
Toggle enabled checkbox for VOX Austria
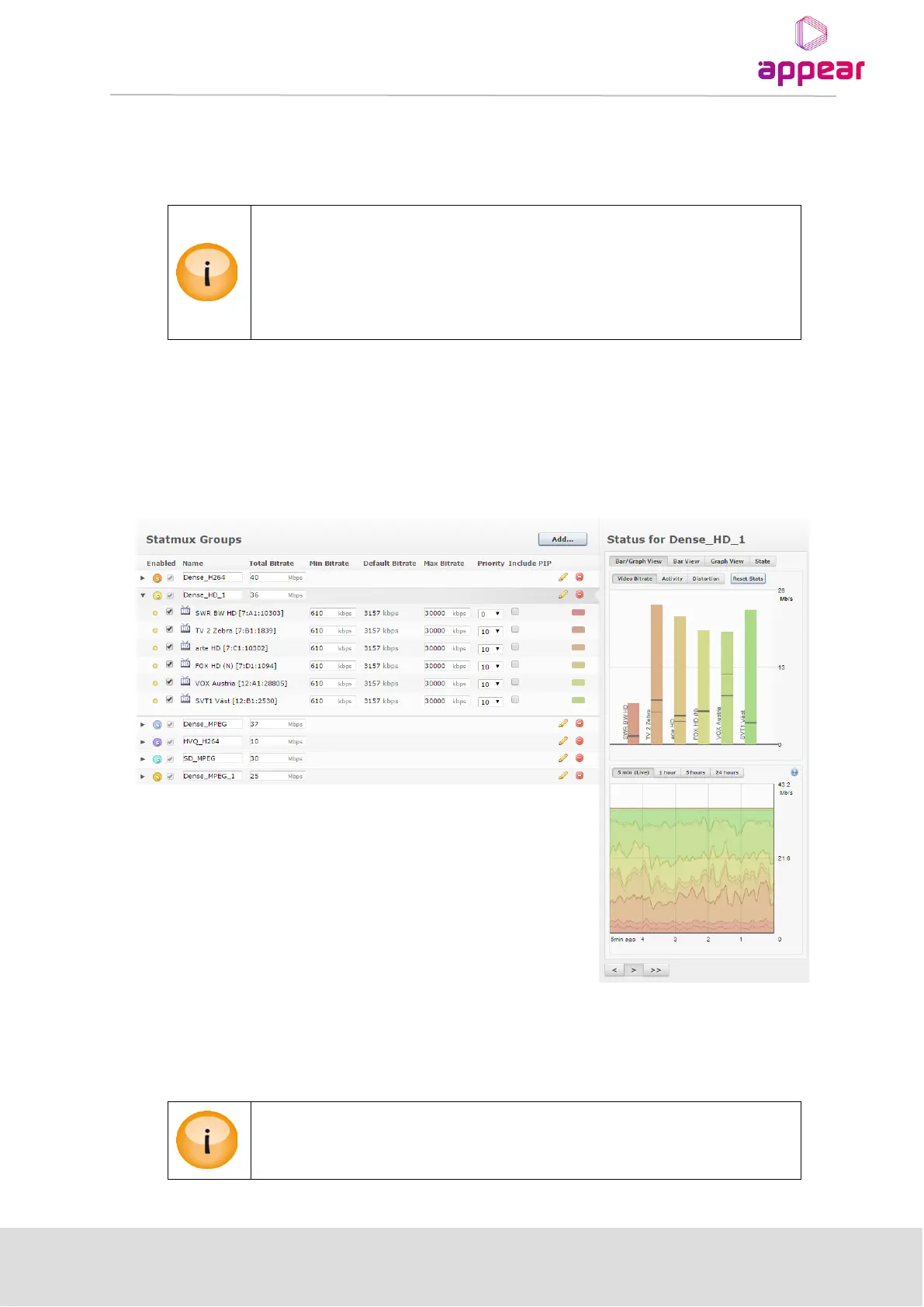(170, 682)
